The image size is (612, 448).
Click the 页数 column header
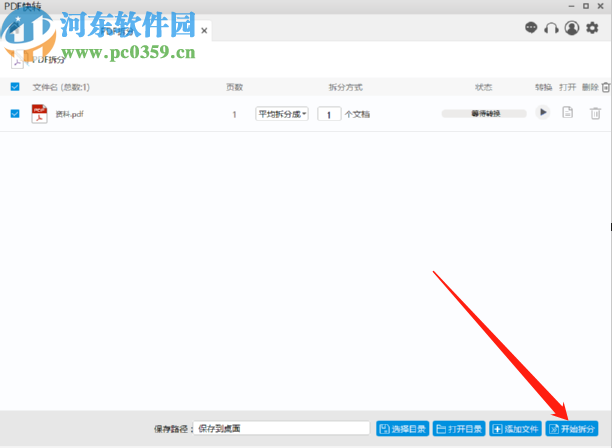point(235,87)
